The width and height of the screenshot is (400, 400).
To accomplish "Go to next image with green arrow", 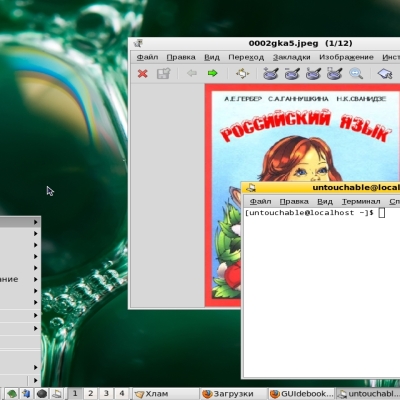I will point(212,73).
